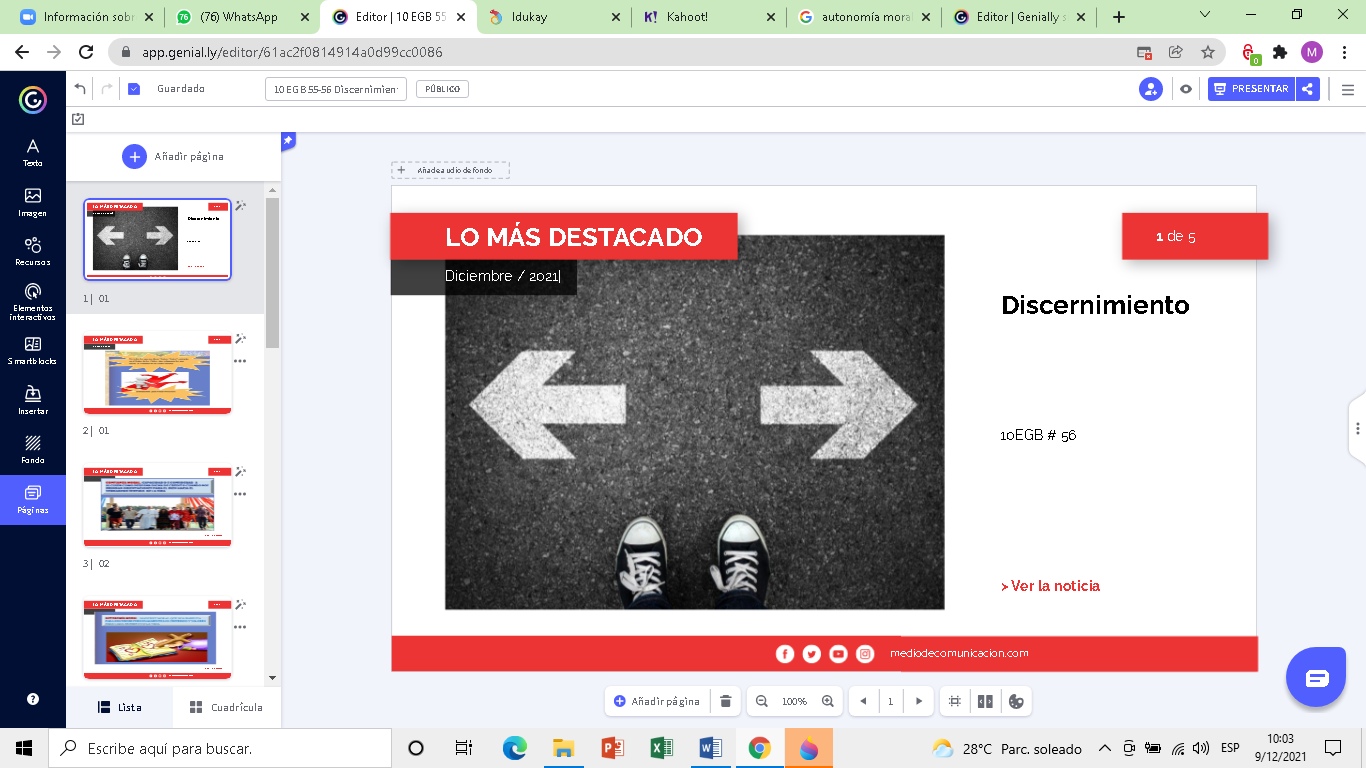This screenshot has width=1366, height=768.
Task: Expand the right side panel handle
Action: tap(1357, 429)
